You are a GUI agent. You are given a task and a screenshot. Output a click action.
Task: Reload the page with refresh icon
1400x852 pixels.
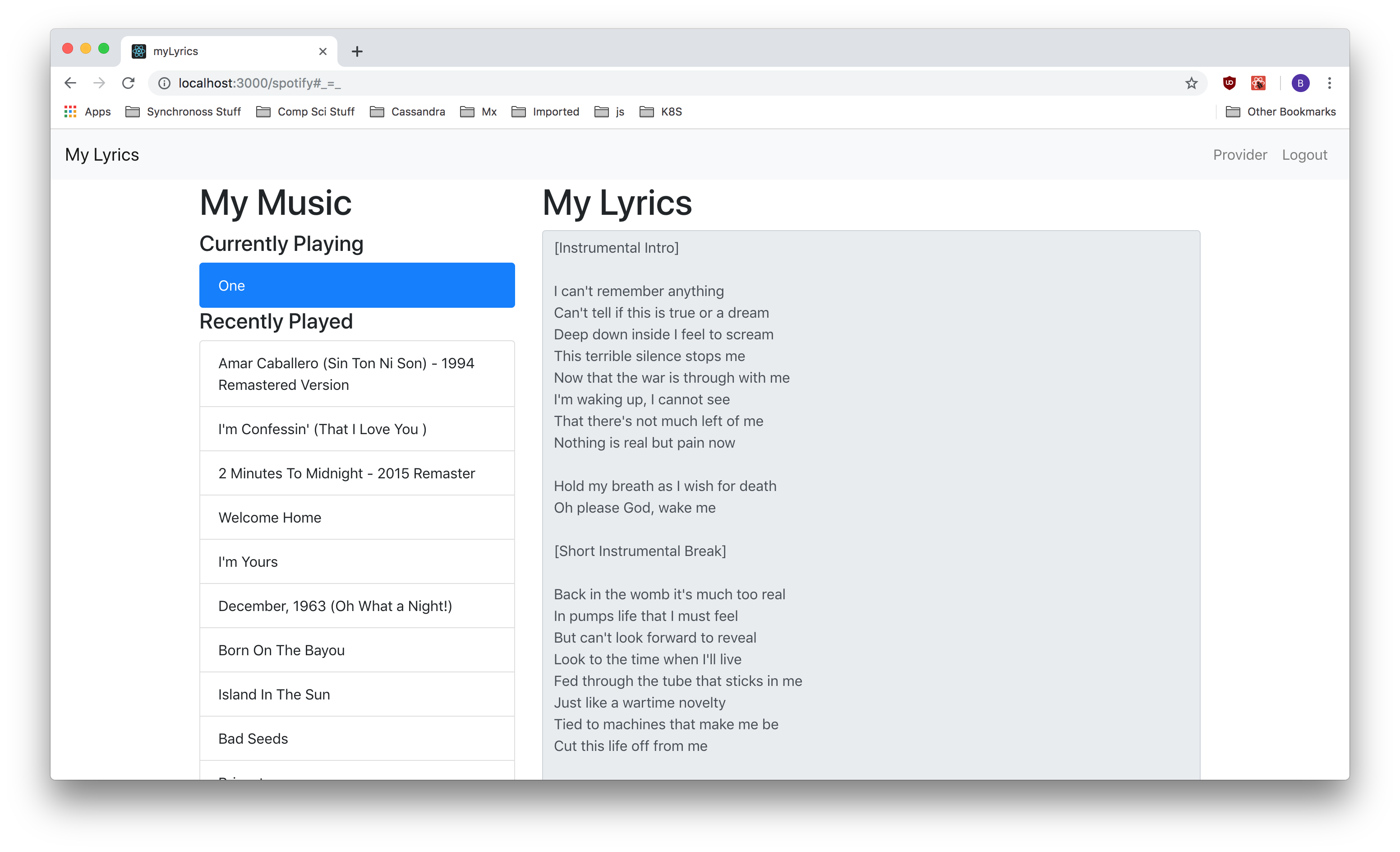coord(129,83)
